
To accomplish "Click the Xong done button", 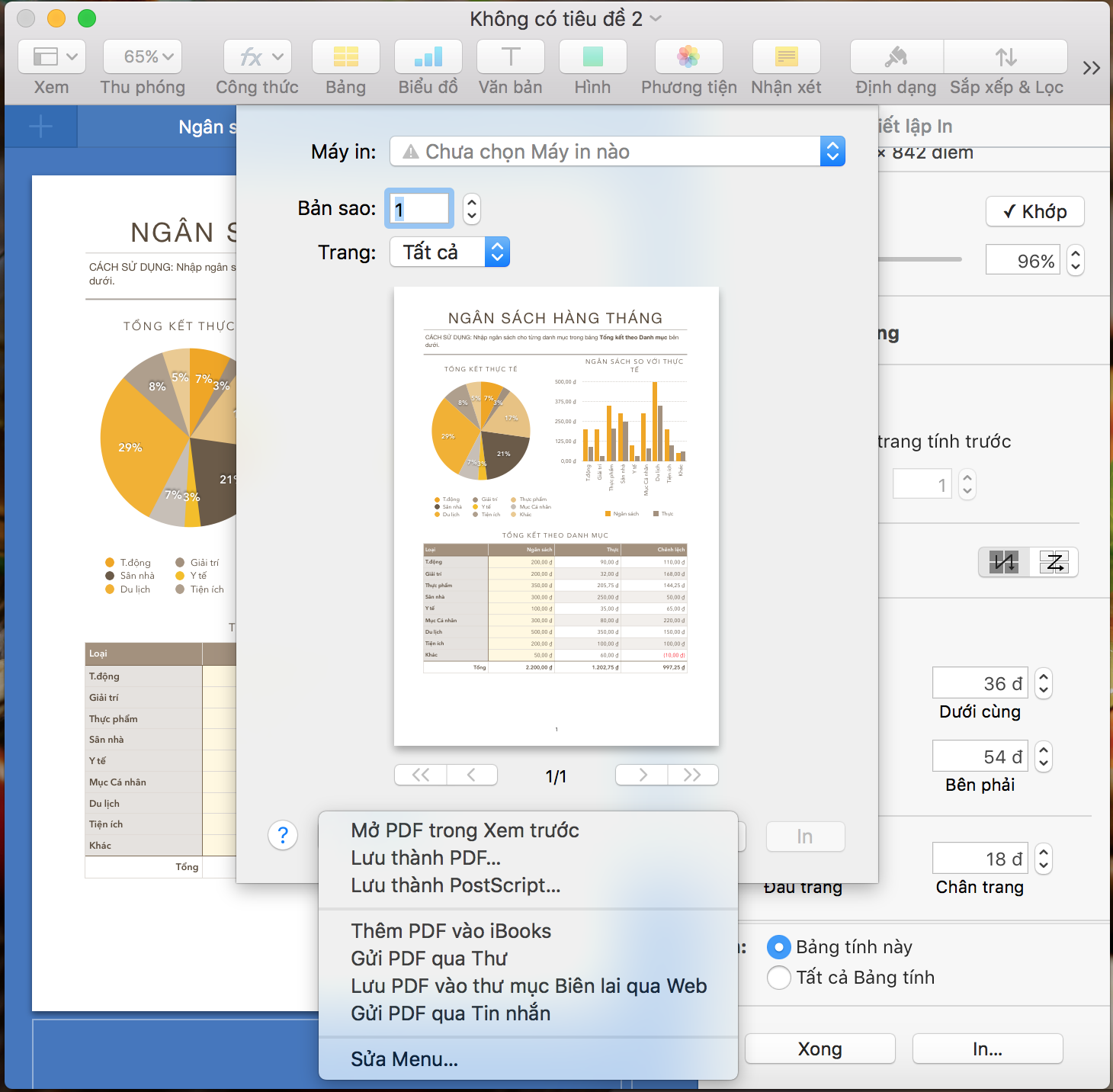I will [820, 1049].
